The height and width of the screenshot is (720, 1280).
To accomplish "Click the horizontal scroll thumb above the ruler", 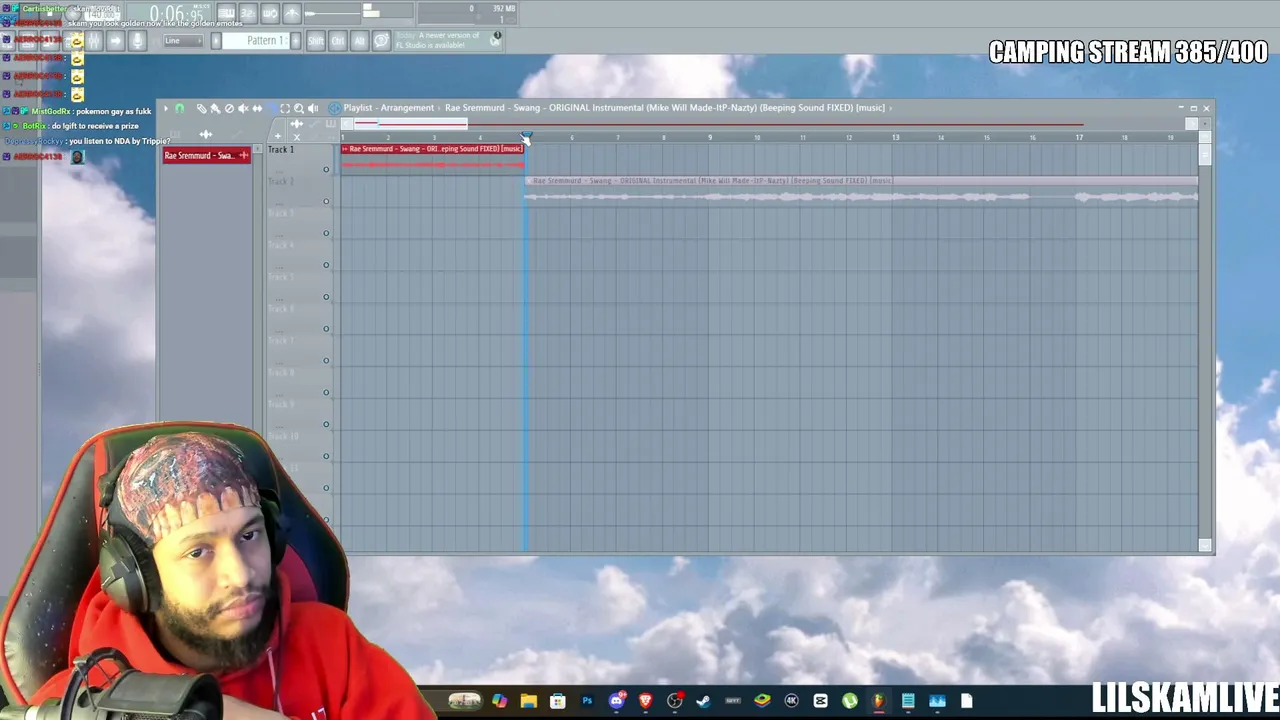I will click(410, 124).
